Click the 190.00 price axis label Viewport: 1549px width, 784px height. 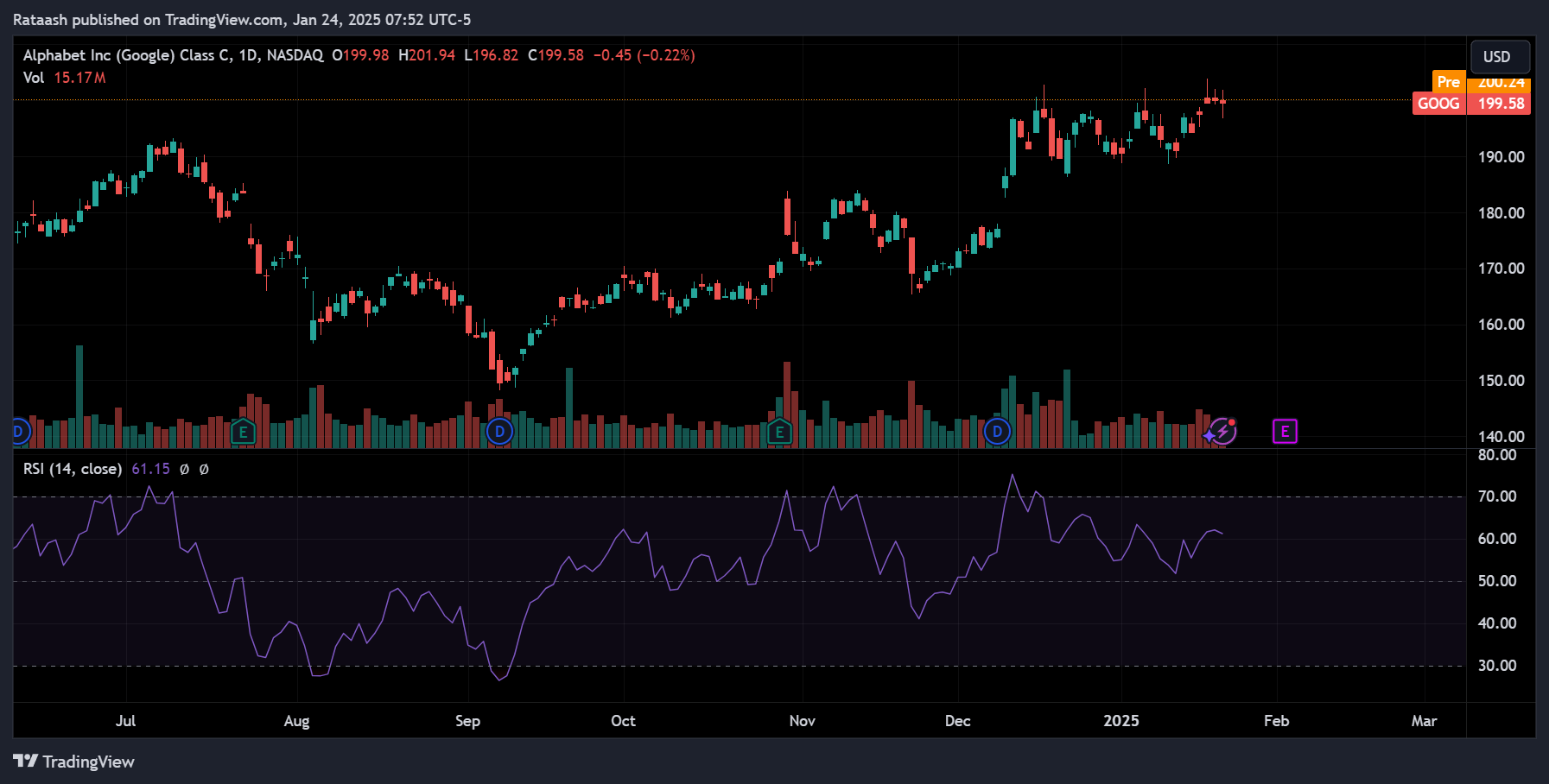coord(1501,157)
